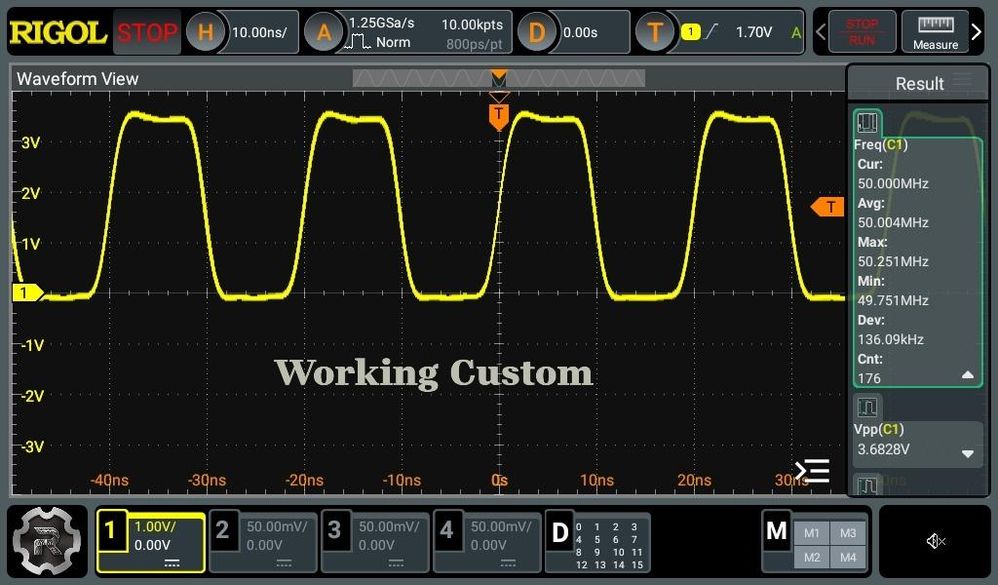Open trigger settings via the T icon
The height and width of the screenshot is (585, 998).
click(657, 31)
